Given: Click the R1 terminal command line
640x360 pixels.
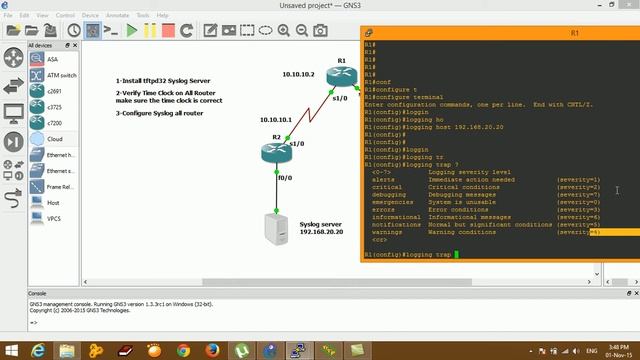Looking at the screenshot, I should [x=412, y=255].
